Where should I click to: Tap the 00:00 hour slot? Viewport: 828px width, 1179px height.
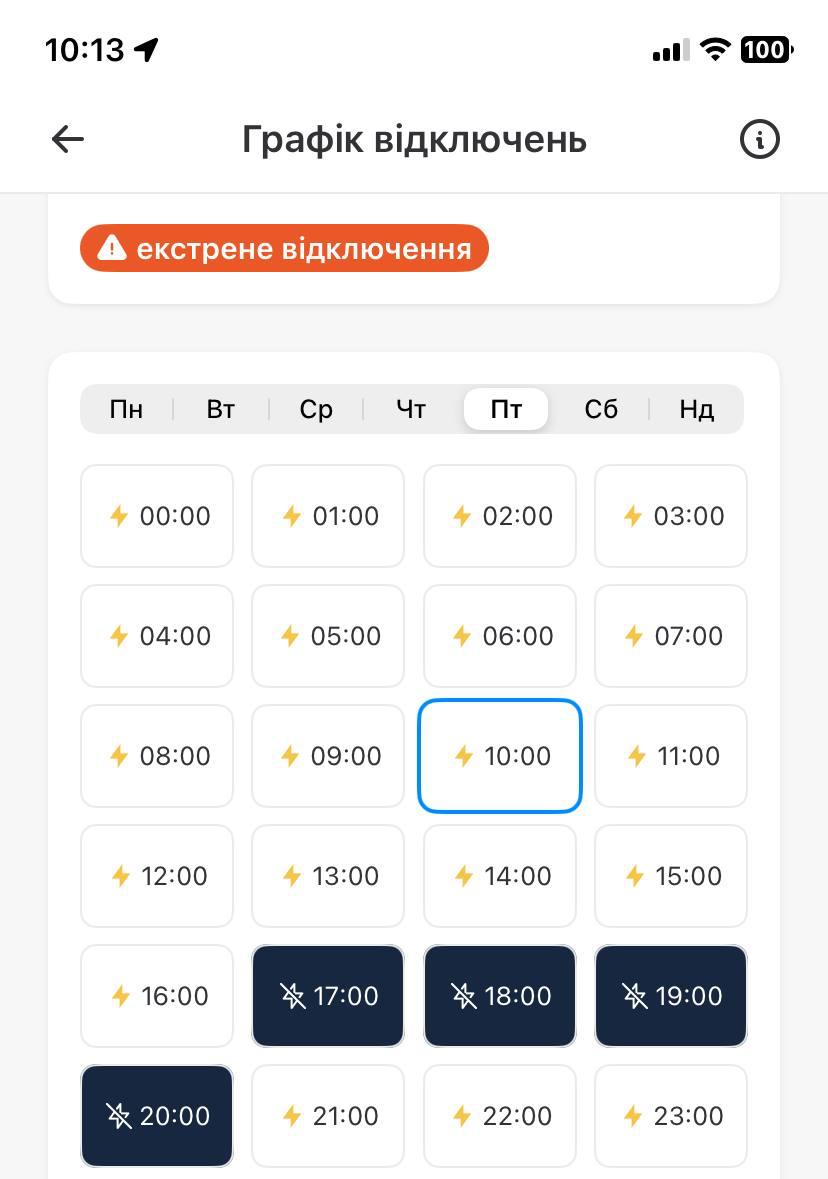pos(157,516)
